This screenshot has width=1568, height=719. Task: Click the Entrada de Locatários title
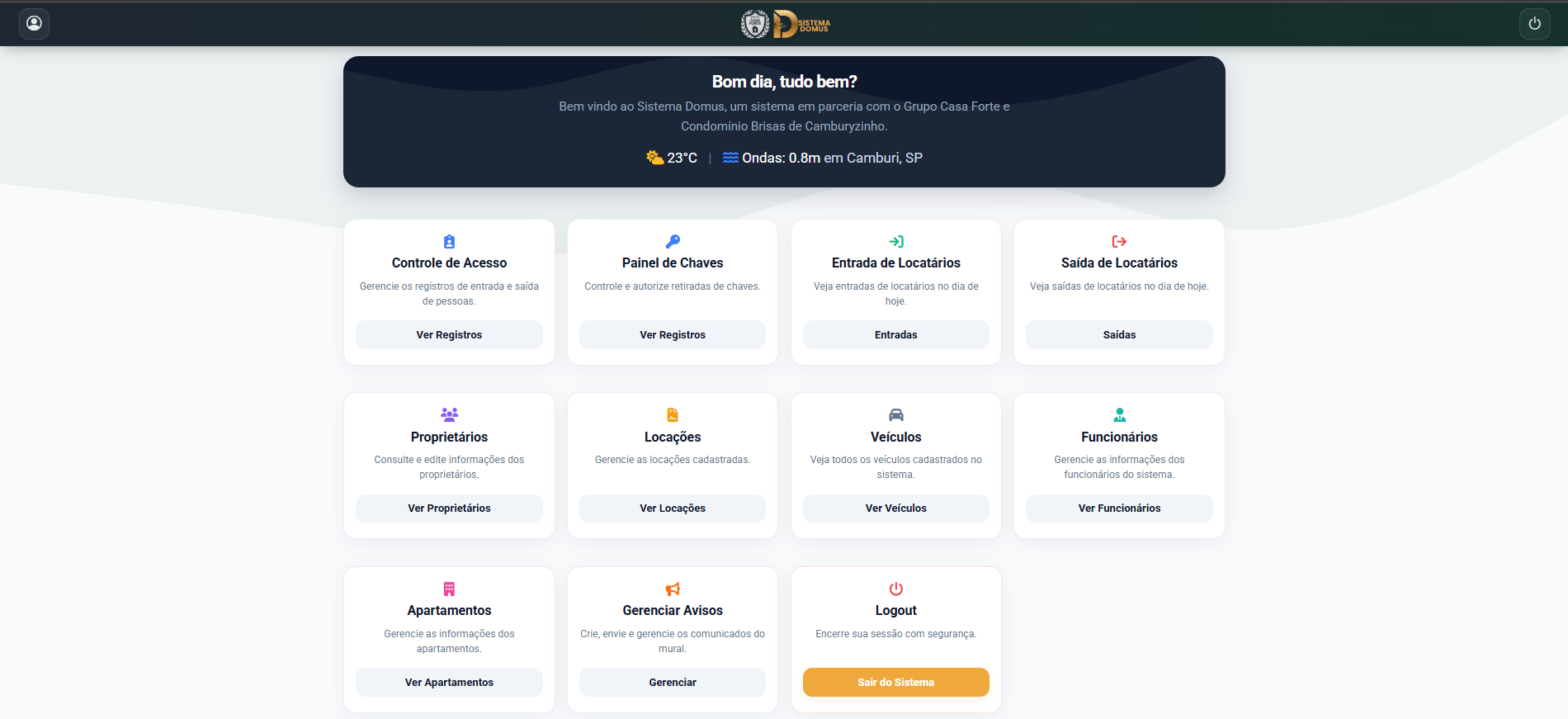coord(896,263)
